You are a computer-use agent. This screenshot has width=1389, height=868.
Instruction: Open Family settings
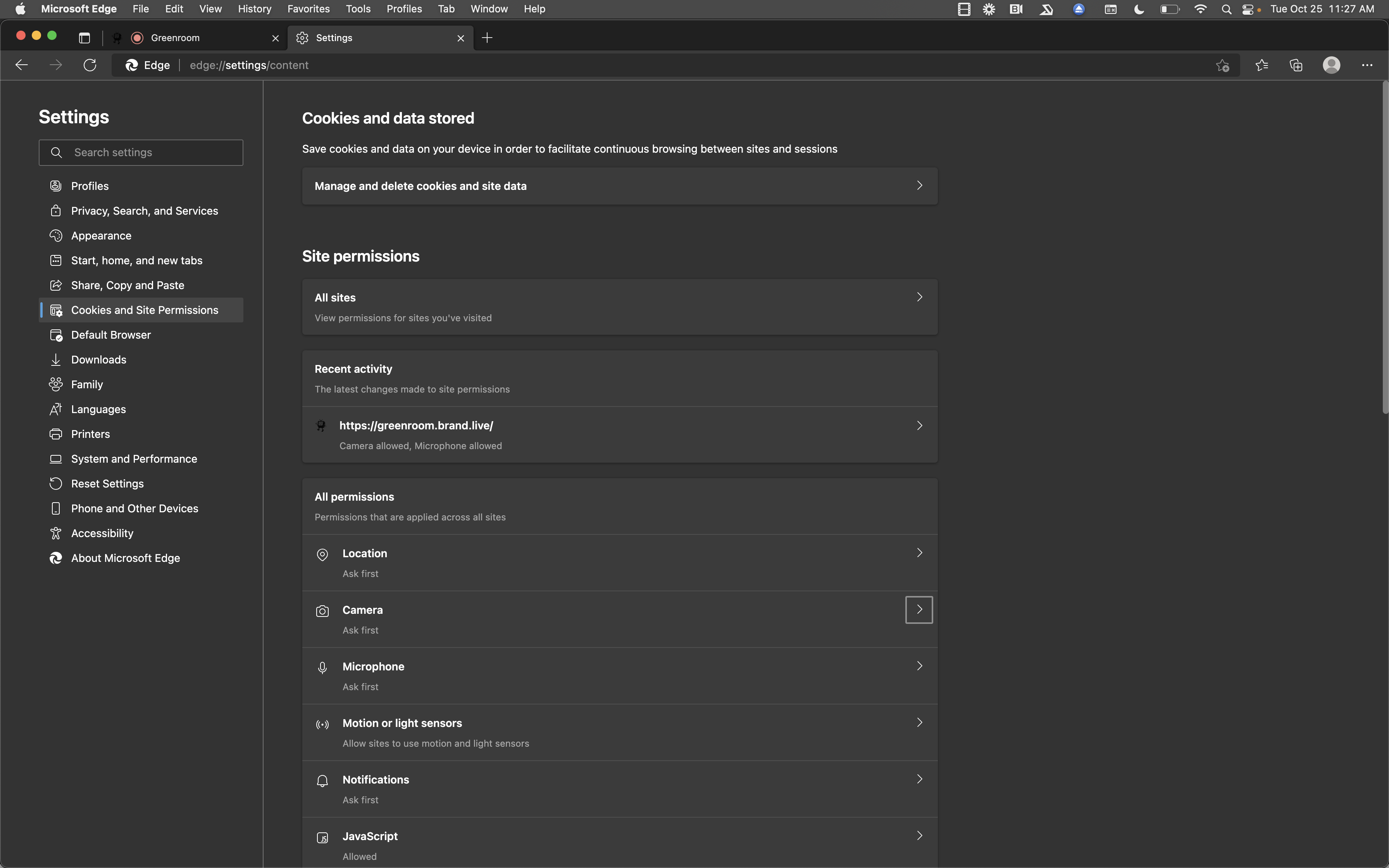pos(141,384)
